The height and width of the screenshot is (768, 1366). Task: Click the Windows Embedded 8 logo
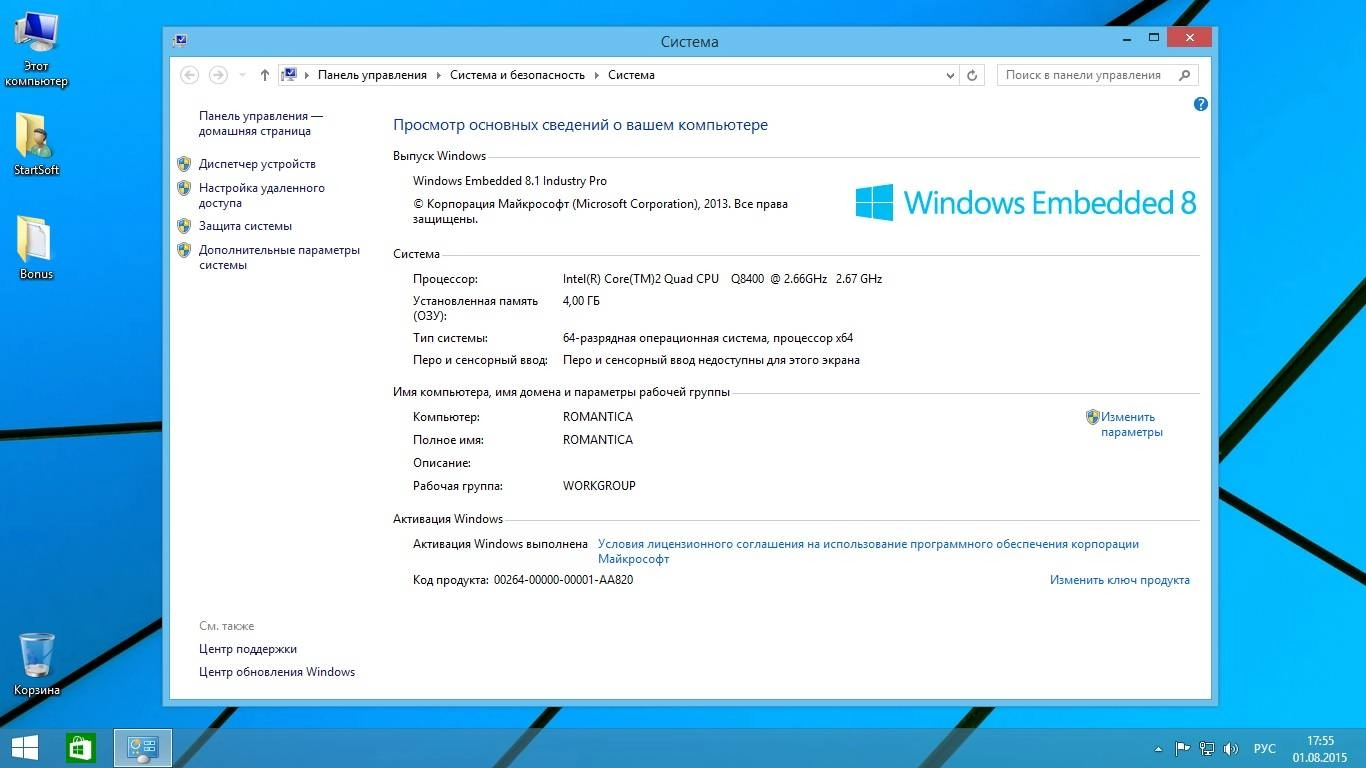(x=1025, y=202)
